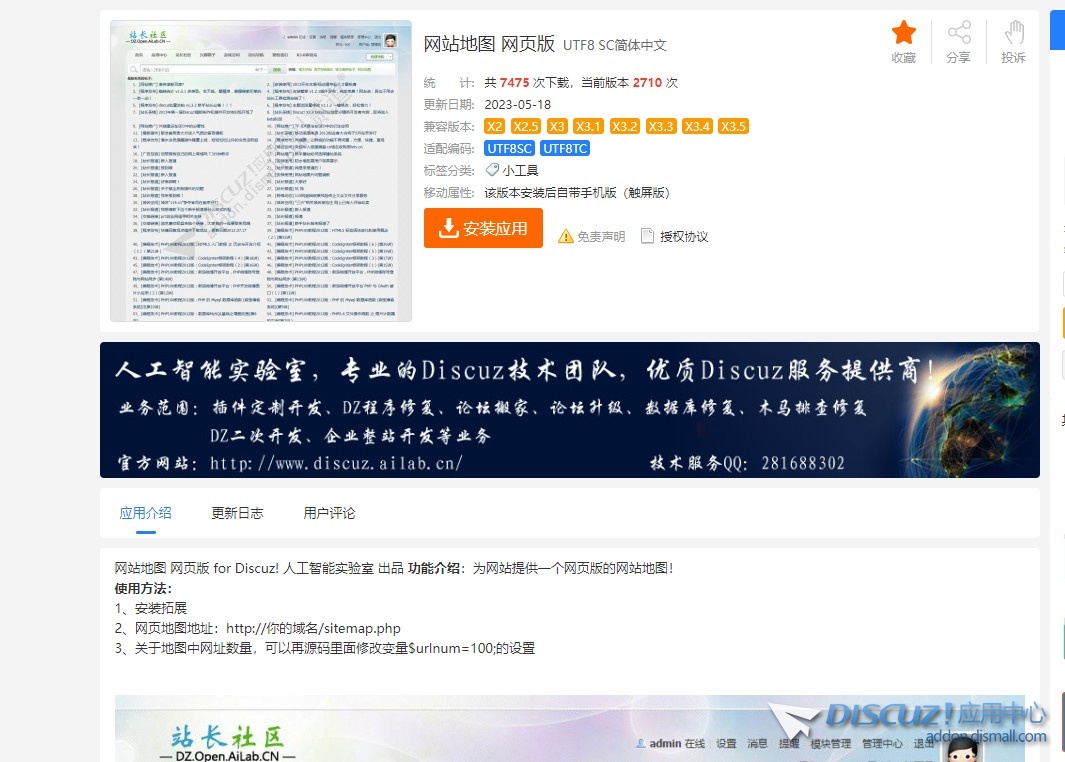Viewport: 1065px width, 762px height.
Task: Click the orange star 收藏 favorite icon
Action: pos(903,33)
